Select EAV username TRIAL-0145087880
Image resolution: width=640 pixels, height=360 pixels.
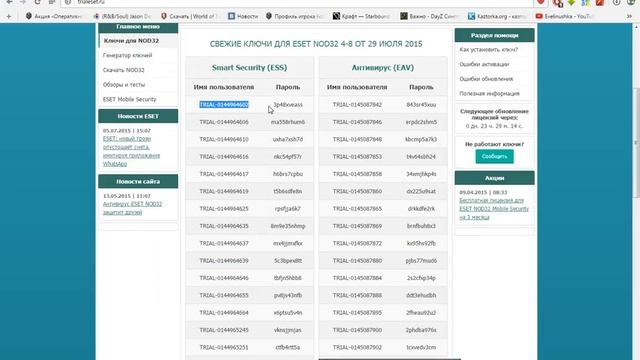coord(357,261)
